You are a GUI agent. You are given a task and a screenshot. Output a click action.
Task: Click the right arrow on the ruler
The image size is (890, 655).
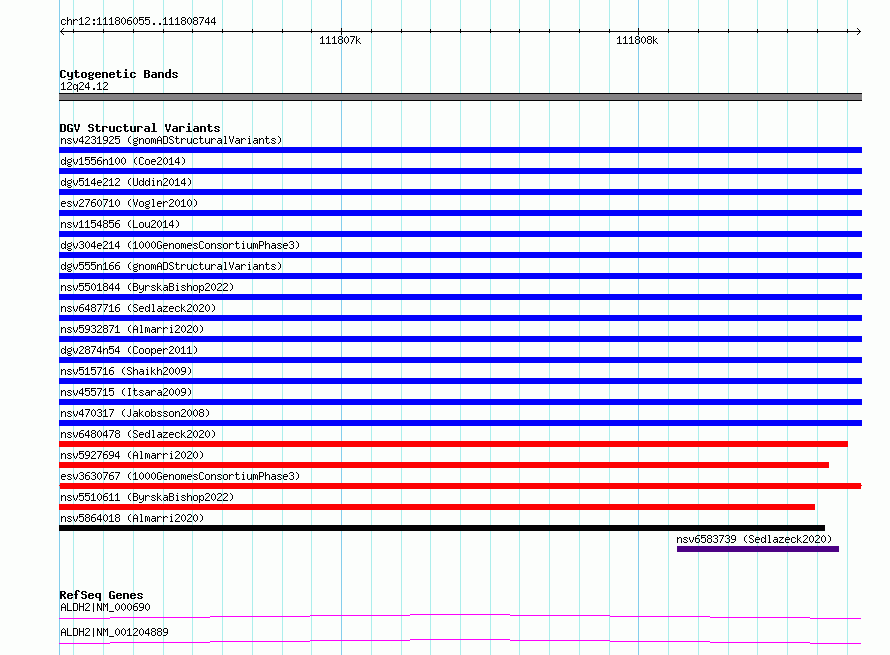[858, 31]
